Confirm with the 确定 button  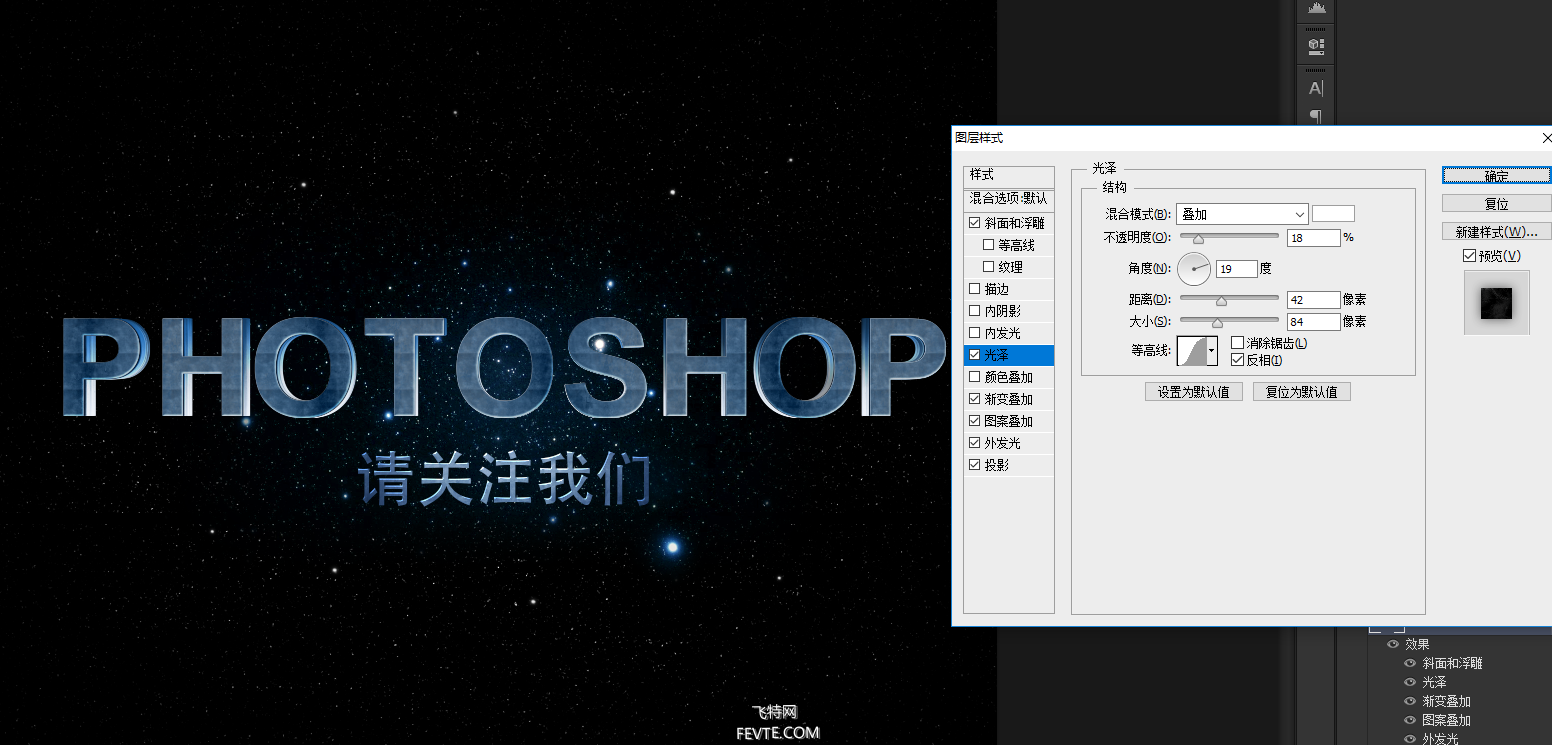tap(1496, 175)
